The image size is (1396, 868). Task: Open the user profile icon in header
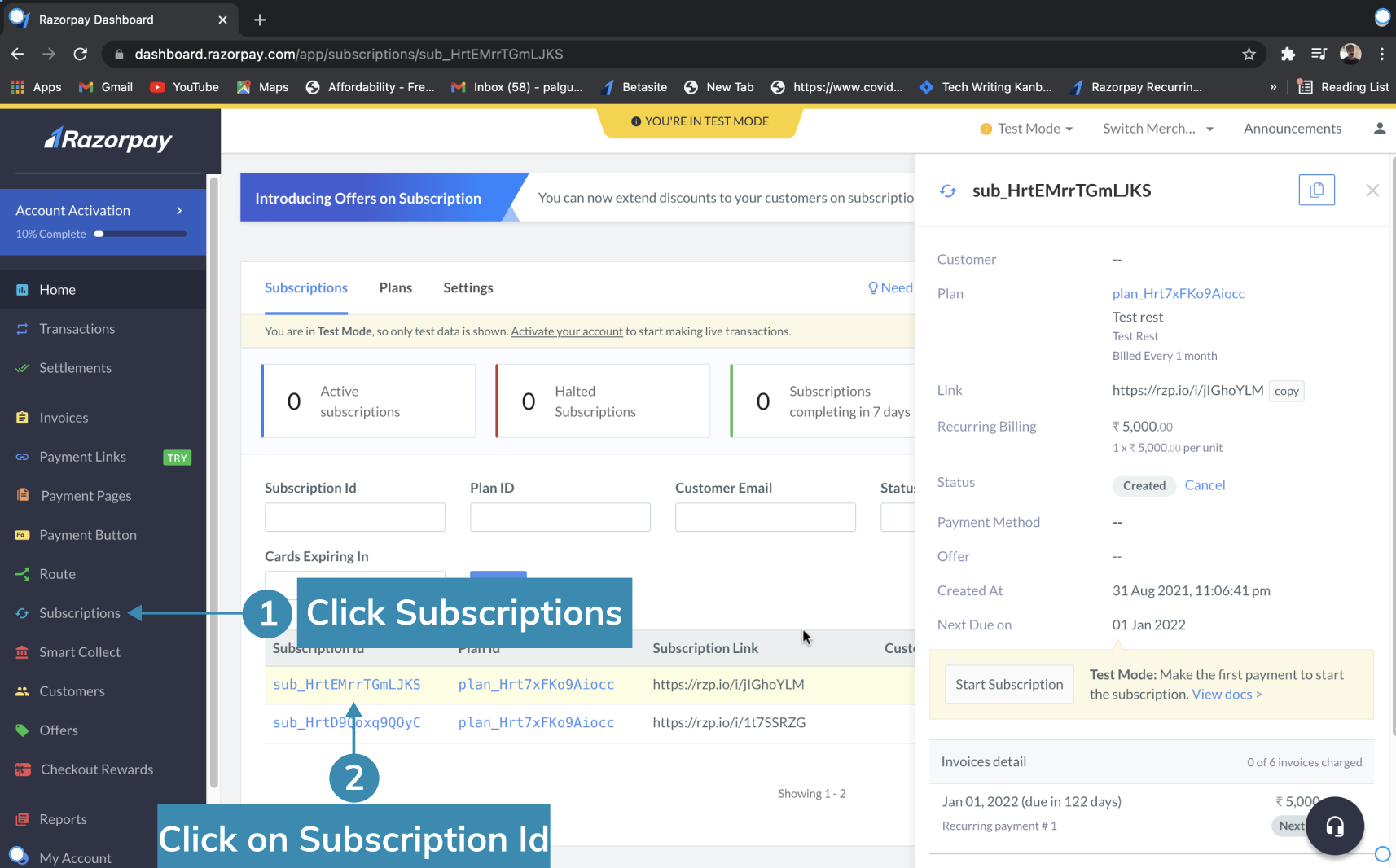(1380, 129)
